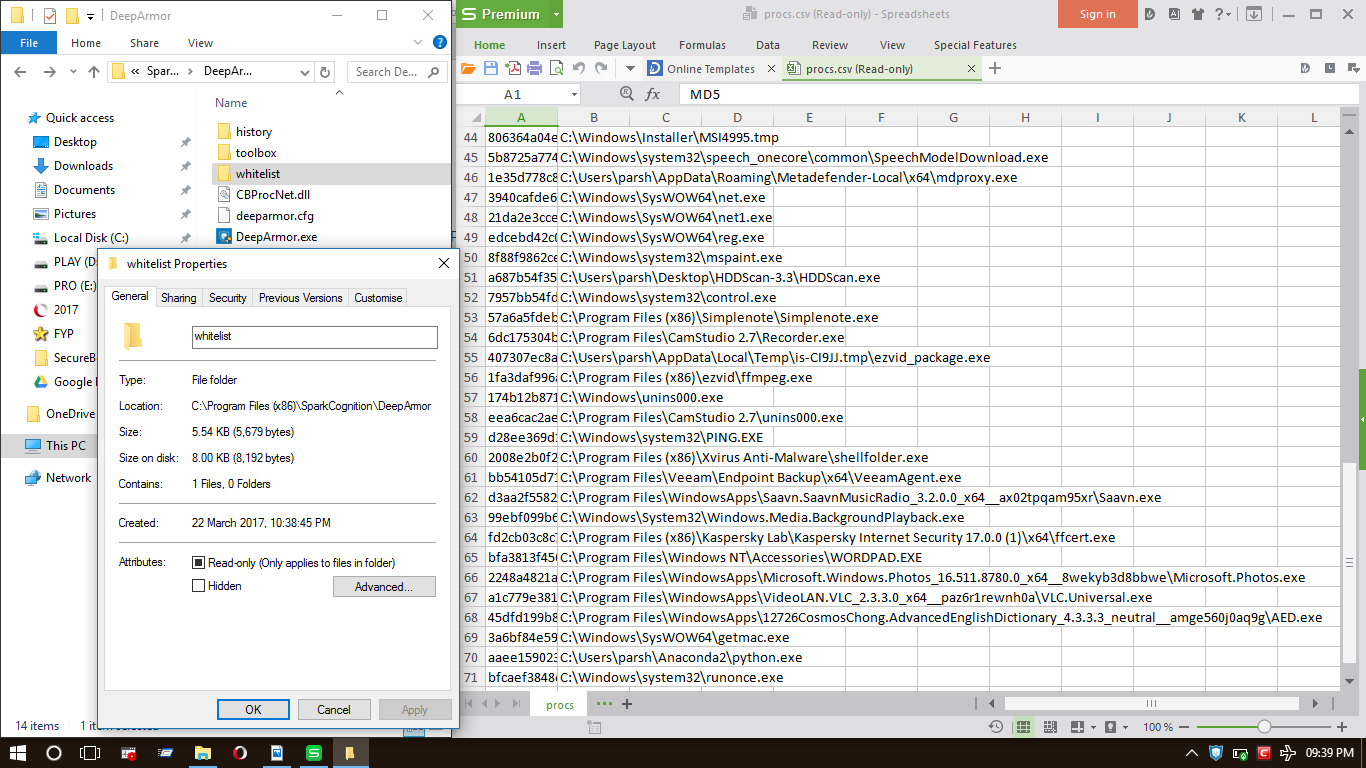Close the Online Templates tab
1366x768 pixels.
point(770,69)
